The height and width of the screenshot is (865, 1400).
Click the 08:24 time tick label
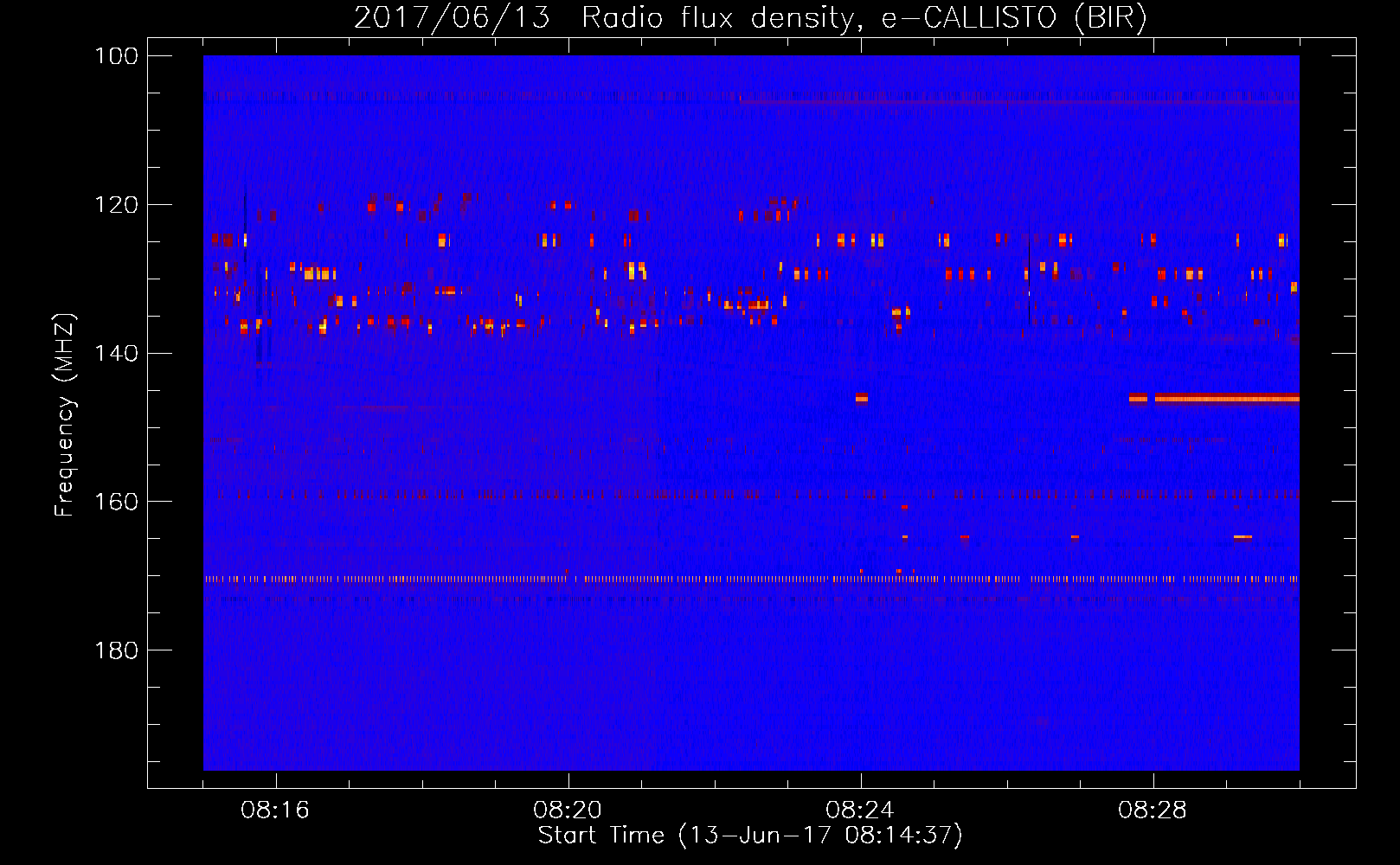(860, 811)
